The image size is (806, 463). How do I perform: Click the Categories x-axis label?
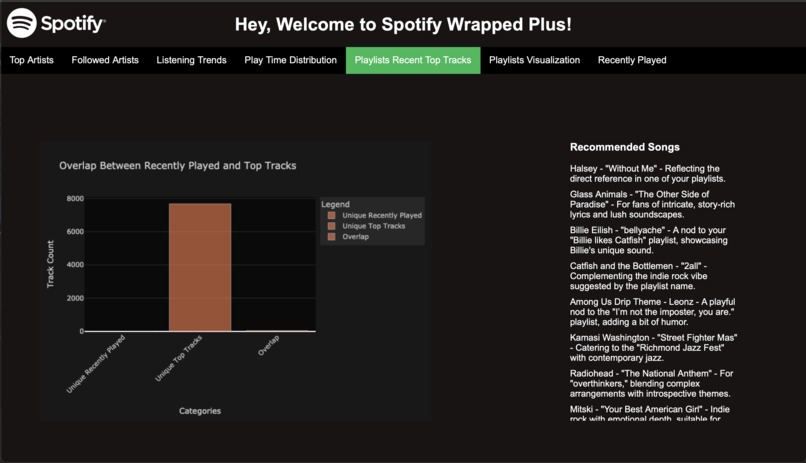click(200, 411)
